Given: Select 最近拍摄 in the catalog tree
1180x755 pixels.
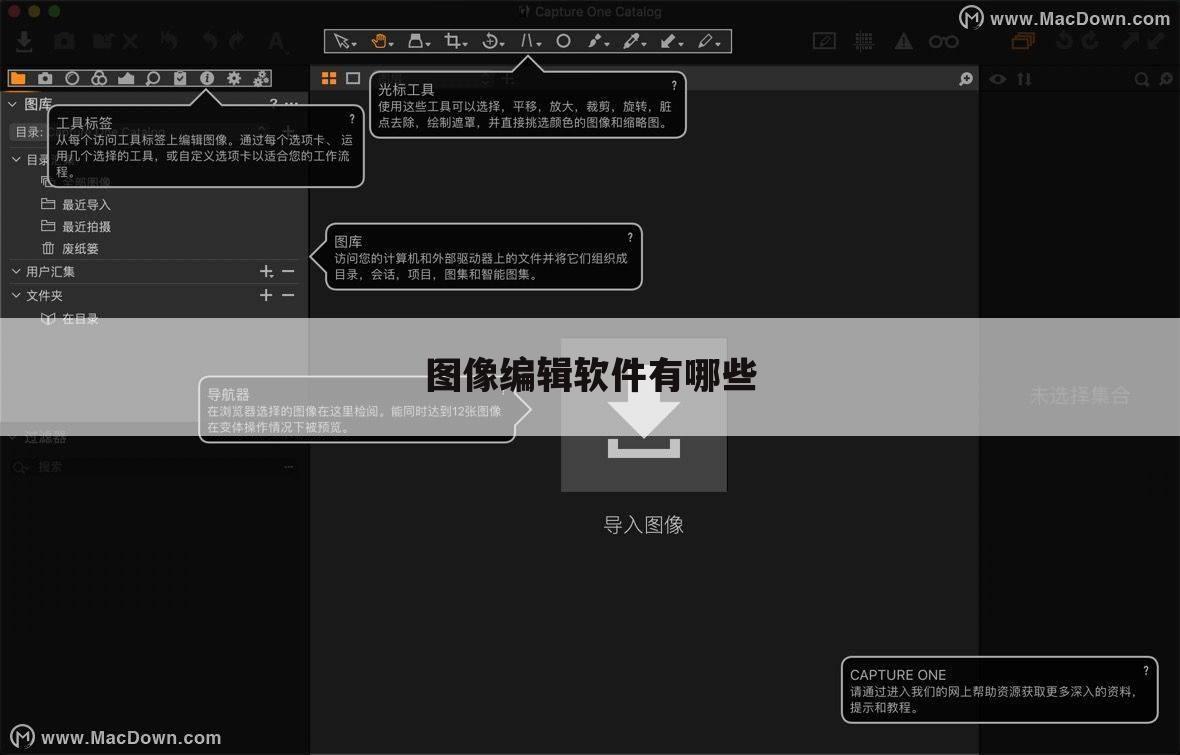Looking at the screenshot, I should click(x=86, y=227).
